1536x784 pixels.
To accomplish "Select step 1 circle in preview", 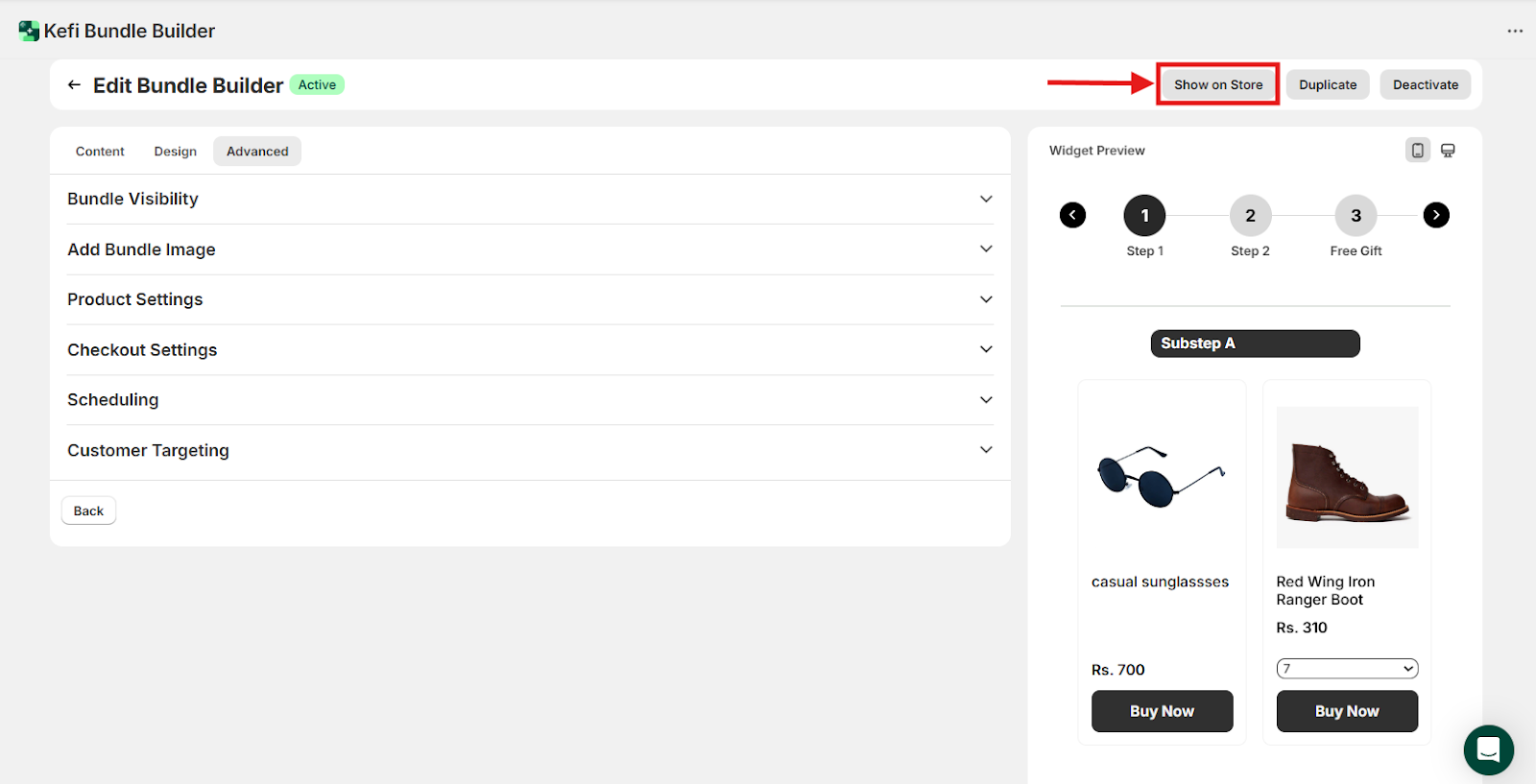I will pos(1144,216).
